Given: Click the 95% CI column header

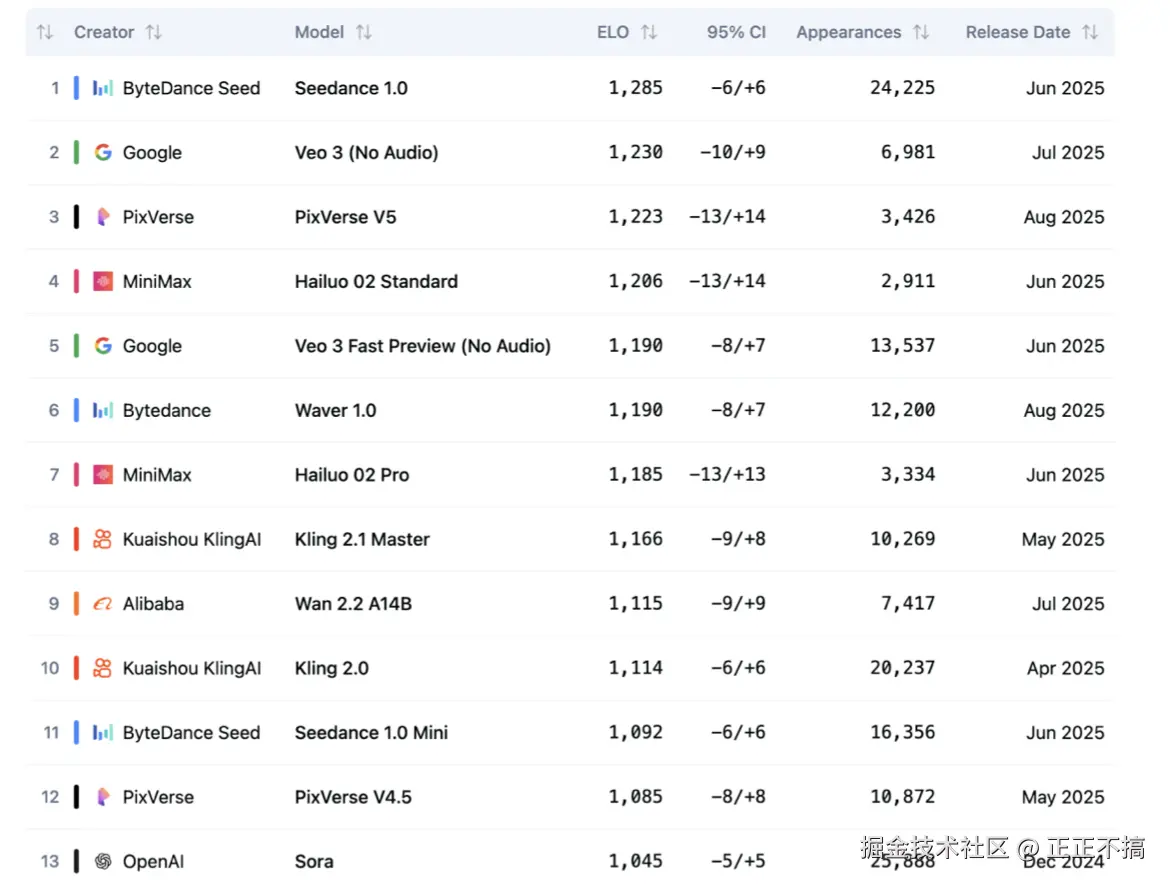Looking at the screenshot, I should pyautogui.click(x=736, y=32).
